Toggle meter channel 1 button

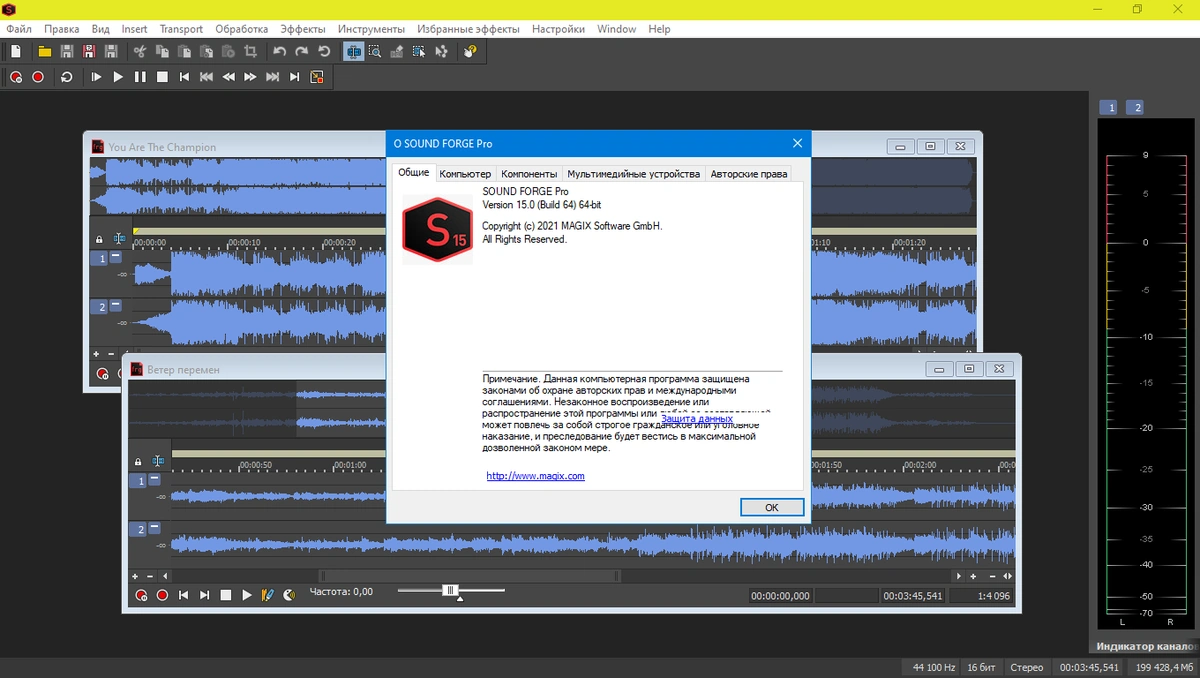coord(1108,108)
